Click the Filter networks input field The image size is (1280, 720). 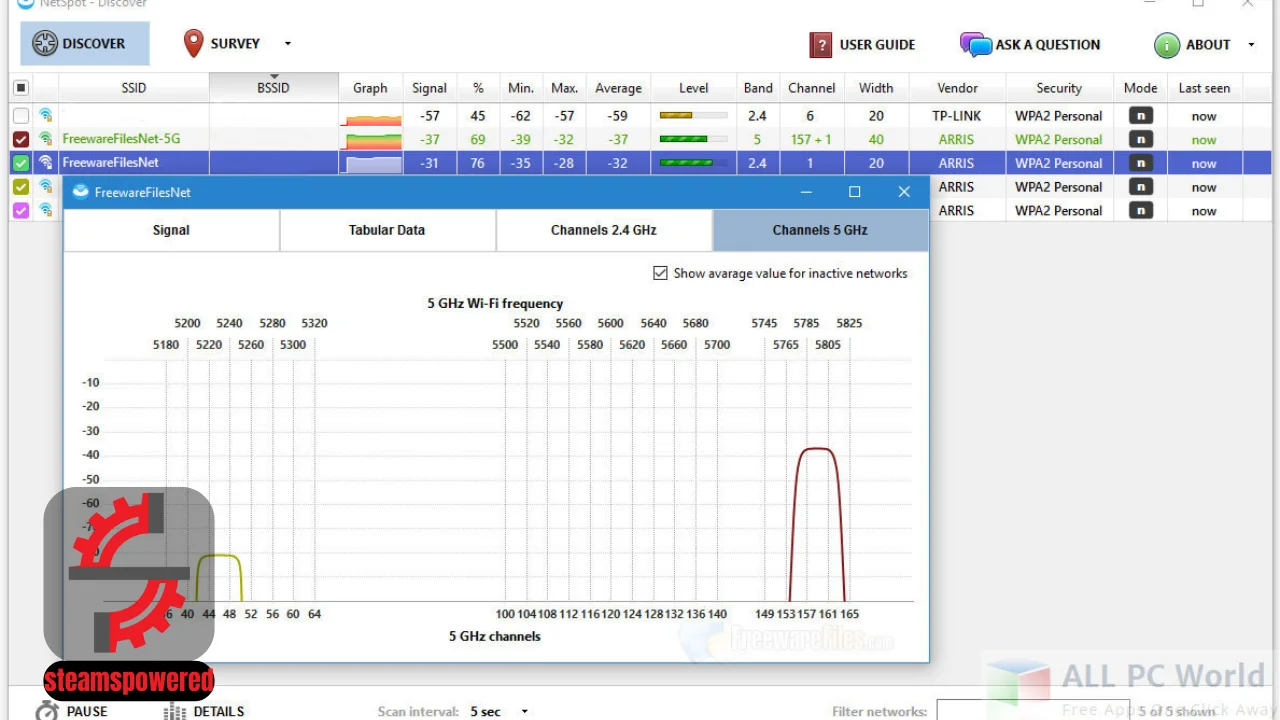coord(1033,711)
